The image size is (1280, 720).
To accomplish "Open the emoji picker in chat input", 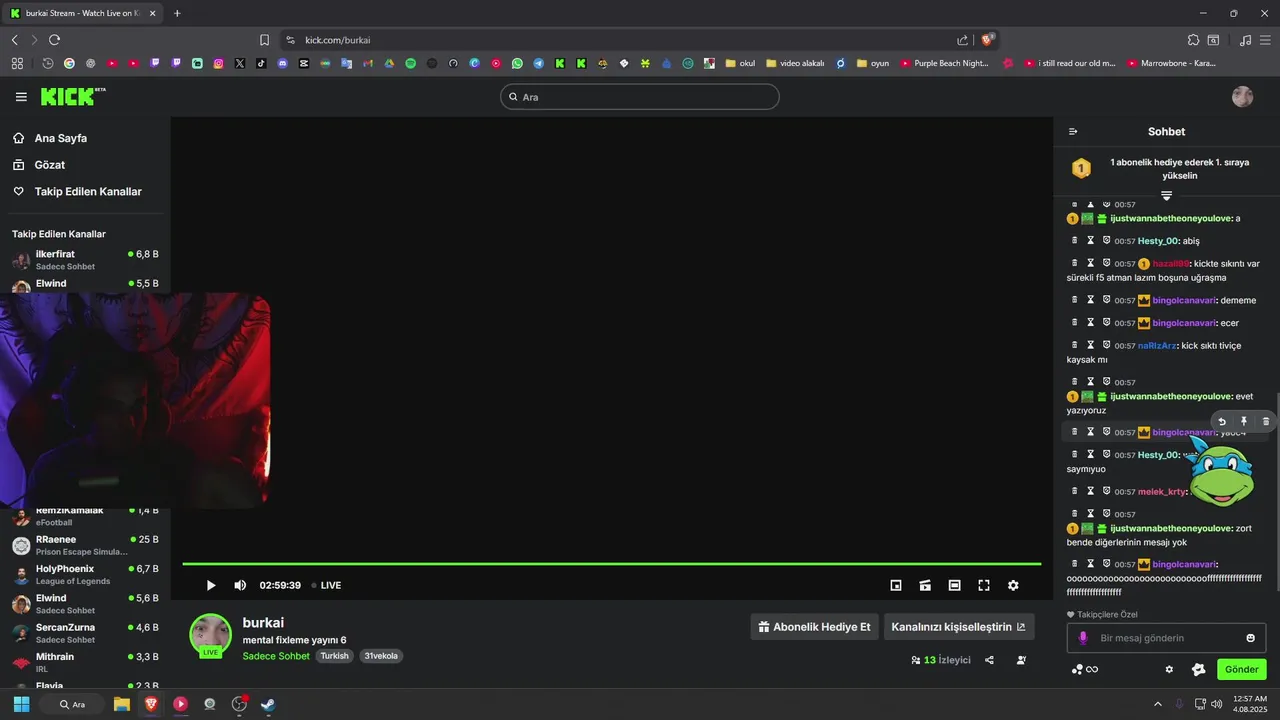I will [x=1250, y=638].
